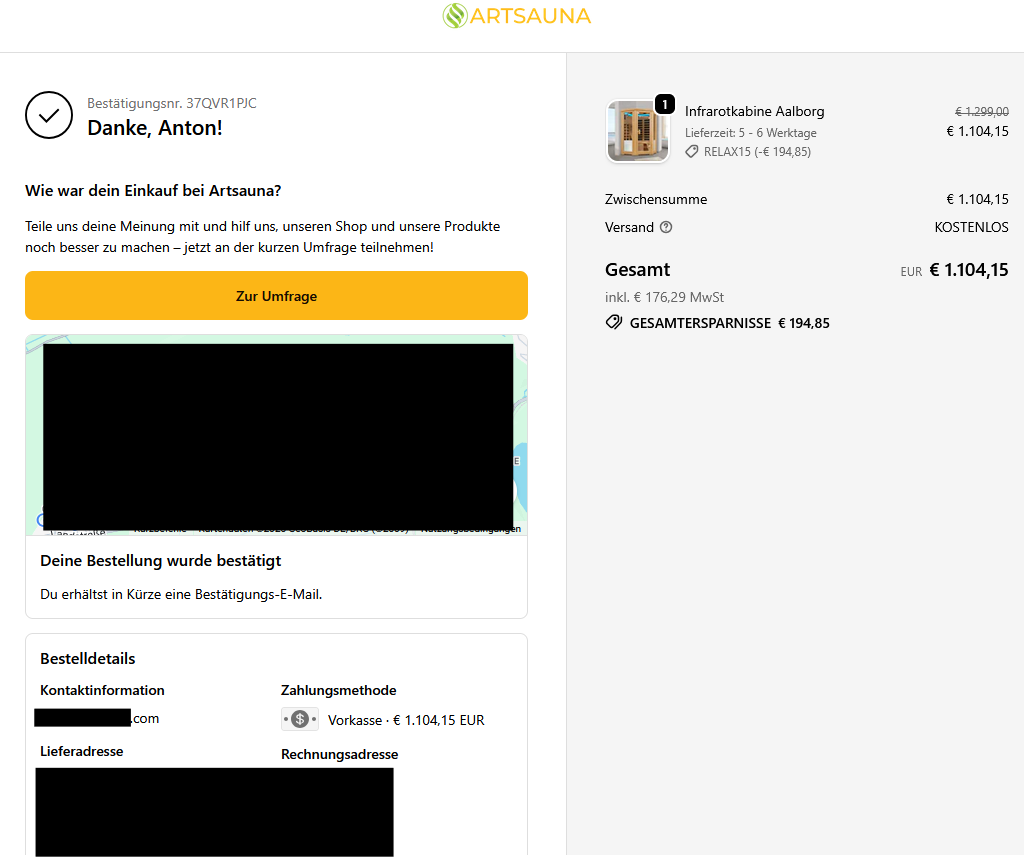Click the Vorkasse payment method icon
The image size is (1024, 857).
click(x=300, y=719)
